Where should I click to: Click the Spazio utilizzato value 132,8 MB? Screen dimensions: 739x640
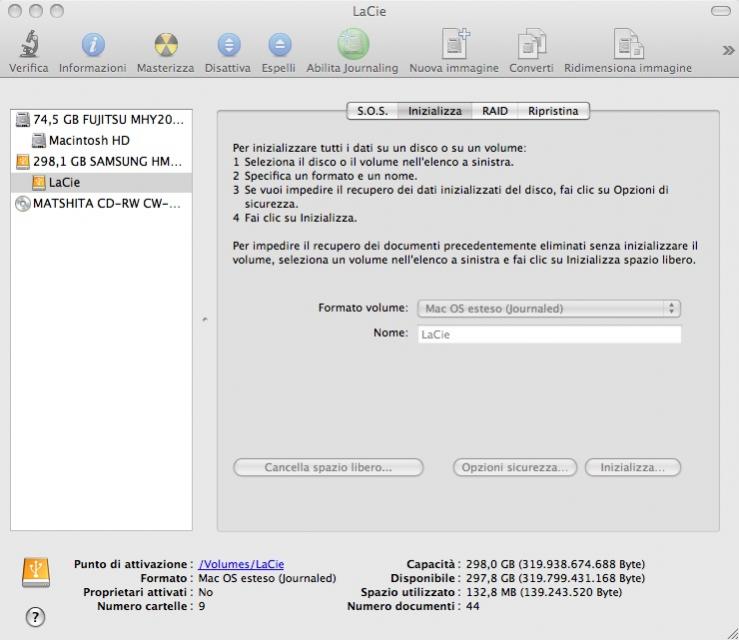(544, 592)
